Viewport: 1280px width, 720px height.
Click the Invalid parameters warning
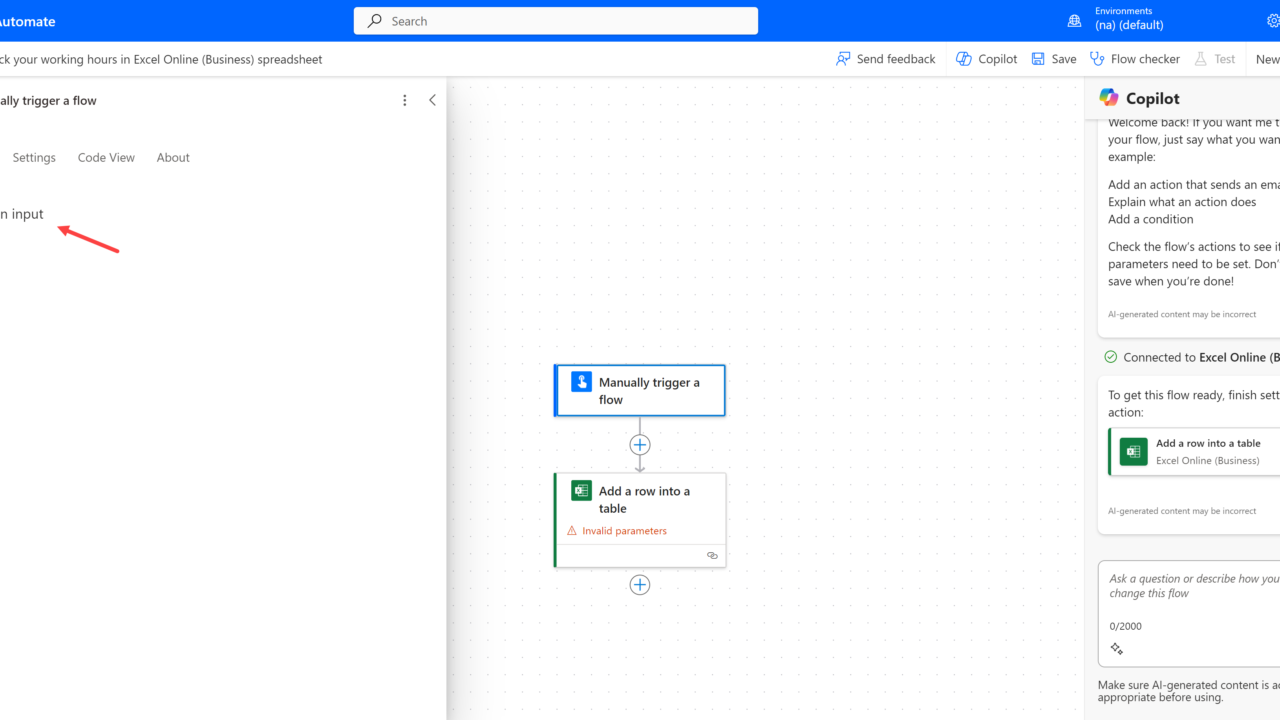point(617,531)
